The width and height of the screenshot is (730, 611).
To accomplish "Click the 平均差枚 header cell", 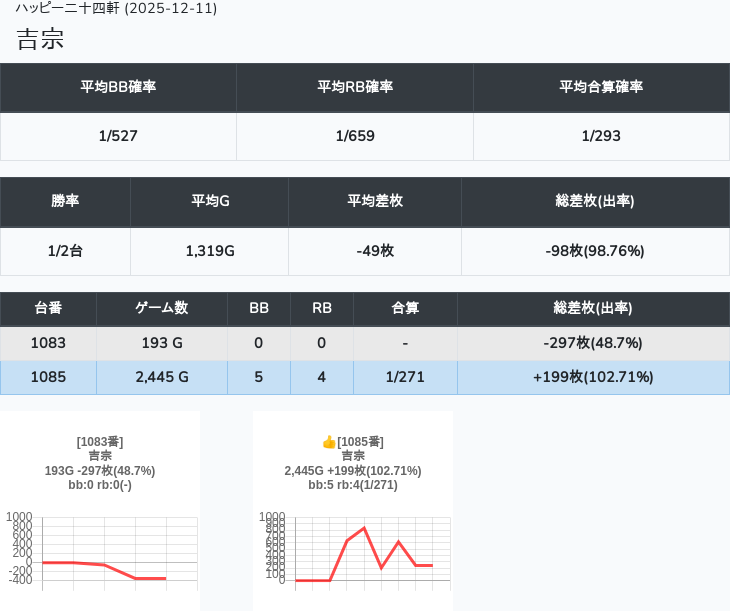I will (x=375, y=201).
